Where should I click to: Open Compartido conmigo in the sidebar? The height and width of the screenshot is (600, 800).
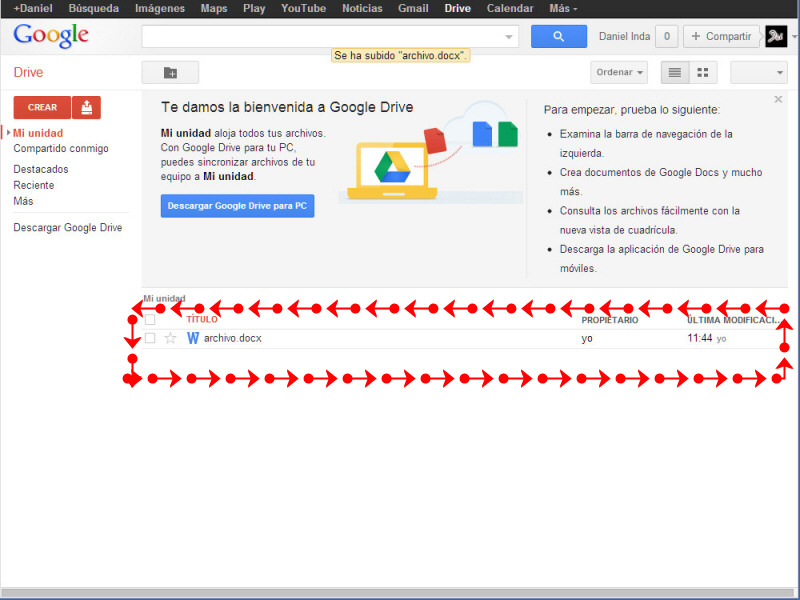pos(61,148)
